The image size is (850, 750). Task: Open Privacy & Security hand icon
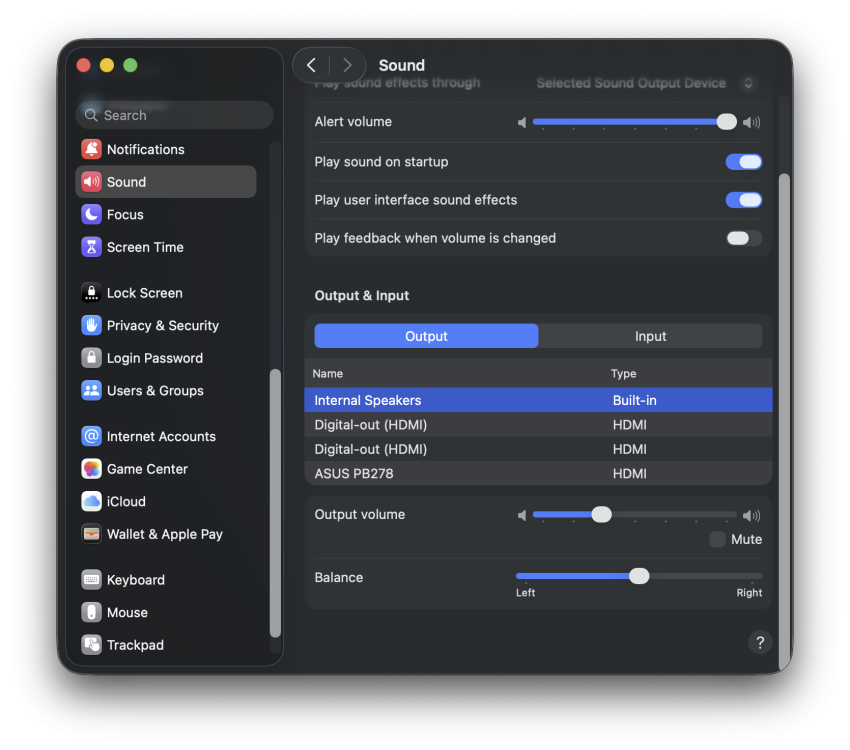[91, 325]
